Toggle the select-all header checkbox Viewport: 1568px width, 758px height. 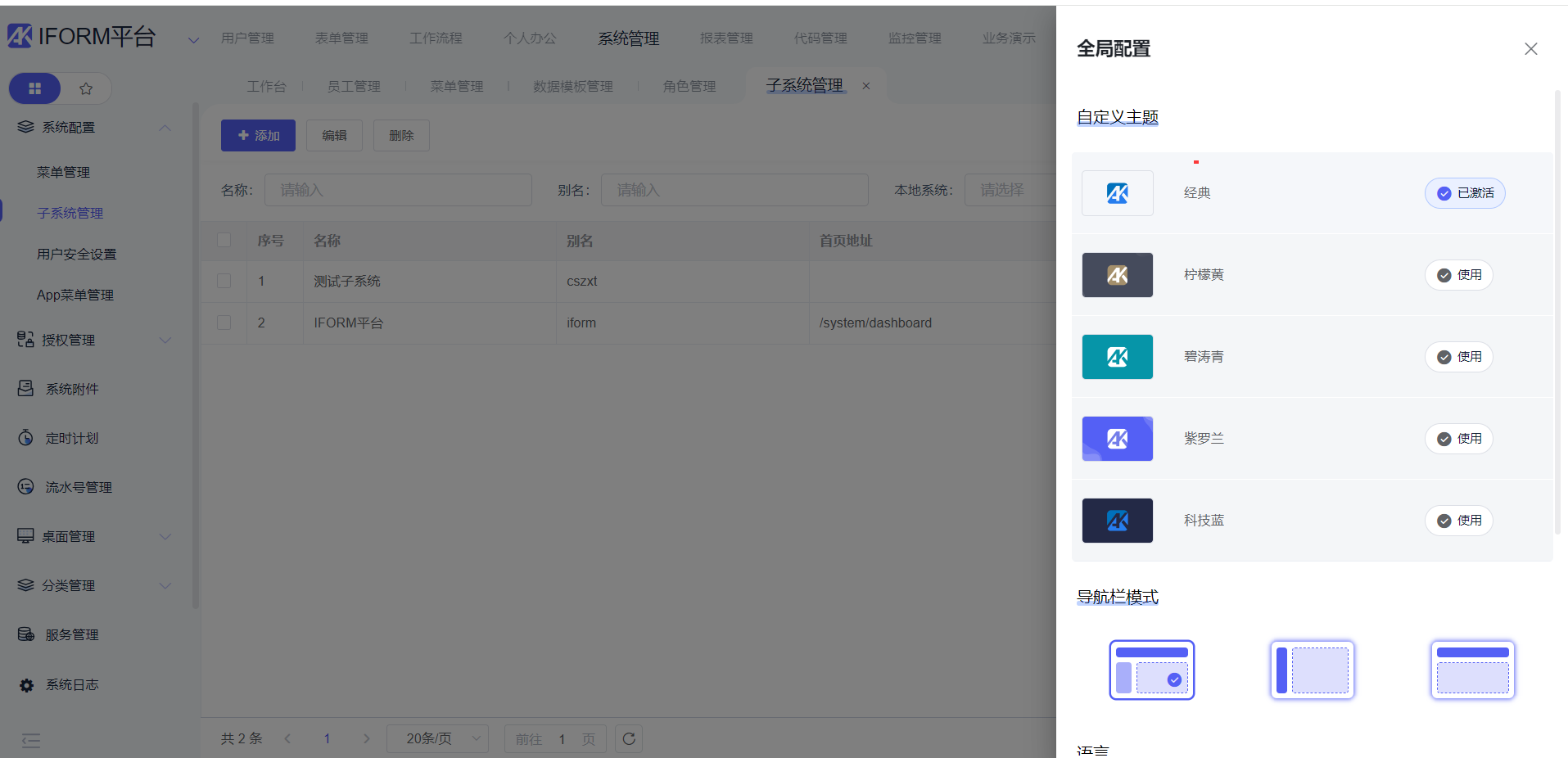[224, 241]
